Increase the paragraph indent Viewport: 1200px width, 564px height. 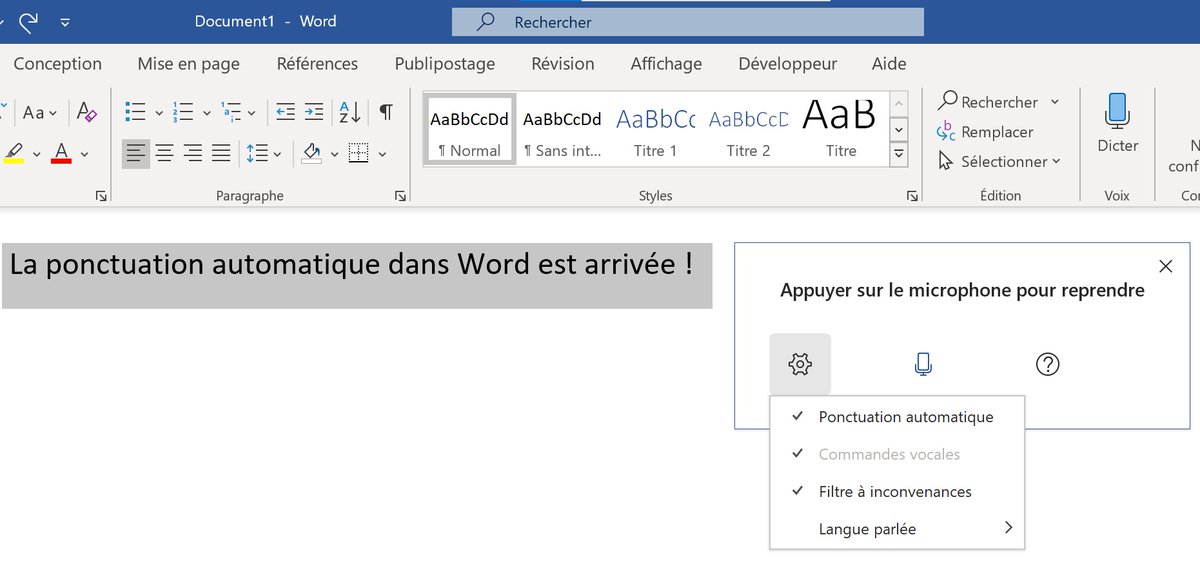pyautogui.click(x=314, y=112)
